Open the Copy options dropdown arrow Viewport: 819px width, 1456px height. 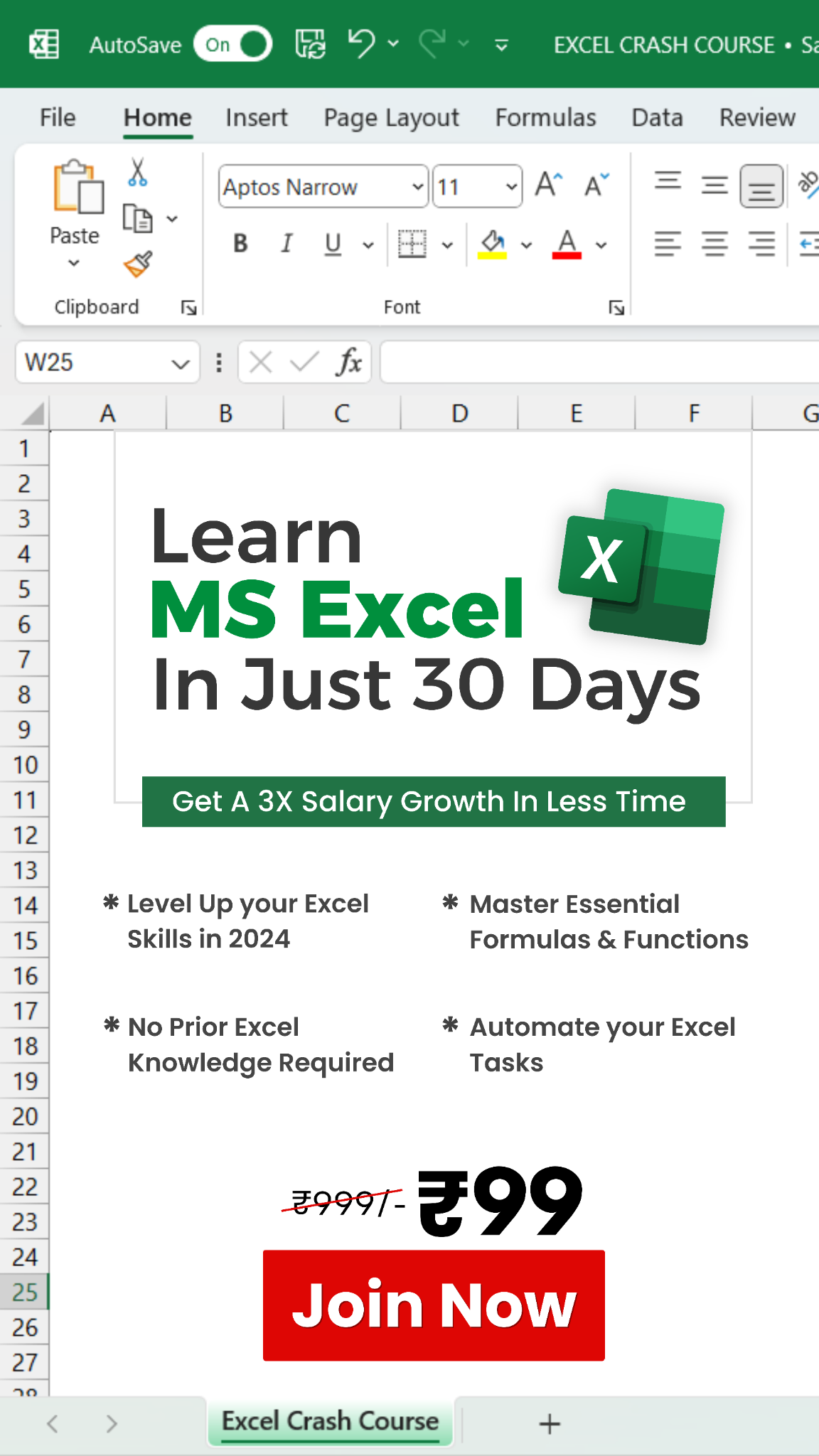[x=172, y=219]
